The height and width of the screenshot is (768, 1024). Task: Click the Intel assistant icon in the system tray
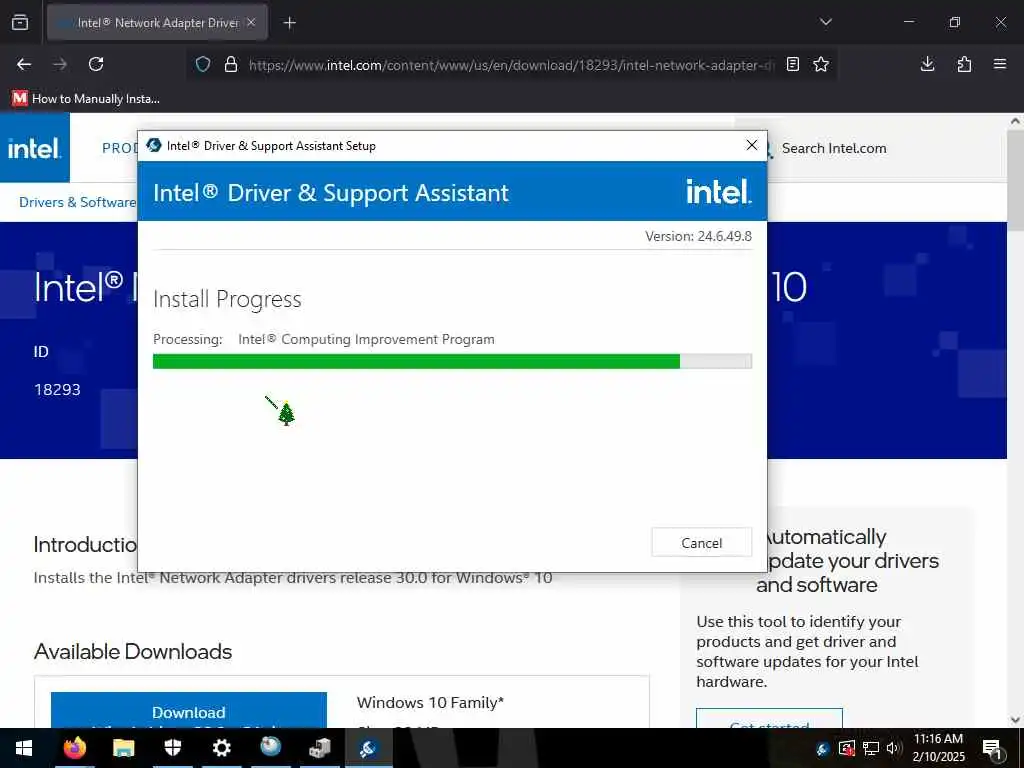(822, 748)
